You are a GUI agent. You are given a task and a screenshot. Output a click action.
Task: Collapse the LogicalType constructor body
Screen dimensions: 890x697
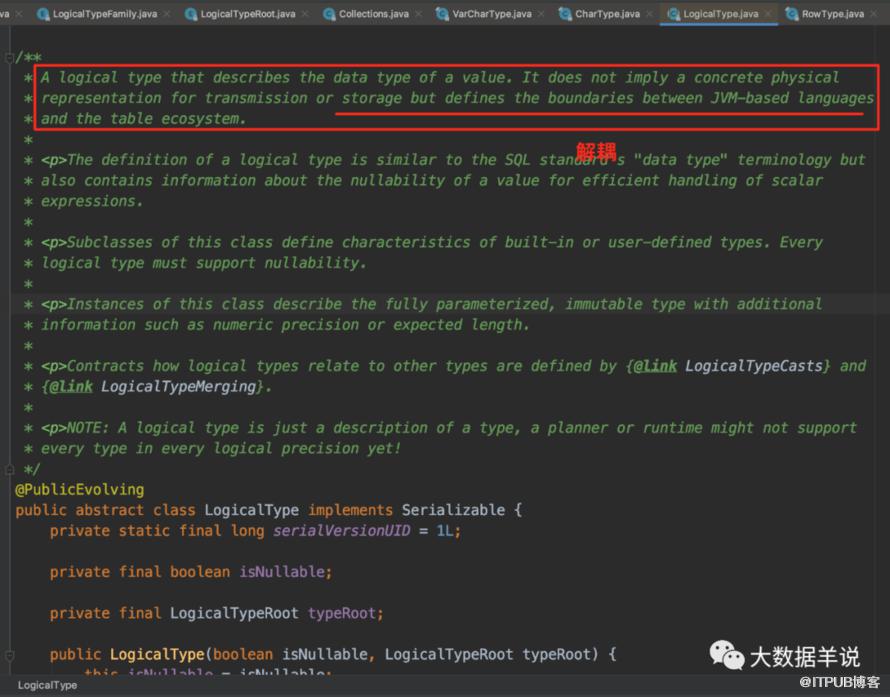(x=9, y=655)
